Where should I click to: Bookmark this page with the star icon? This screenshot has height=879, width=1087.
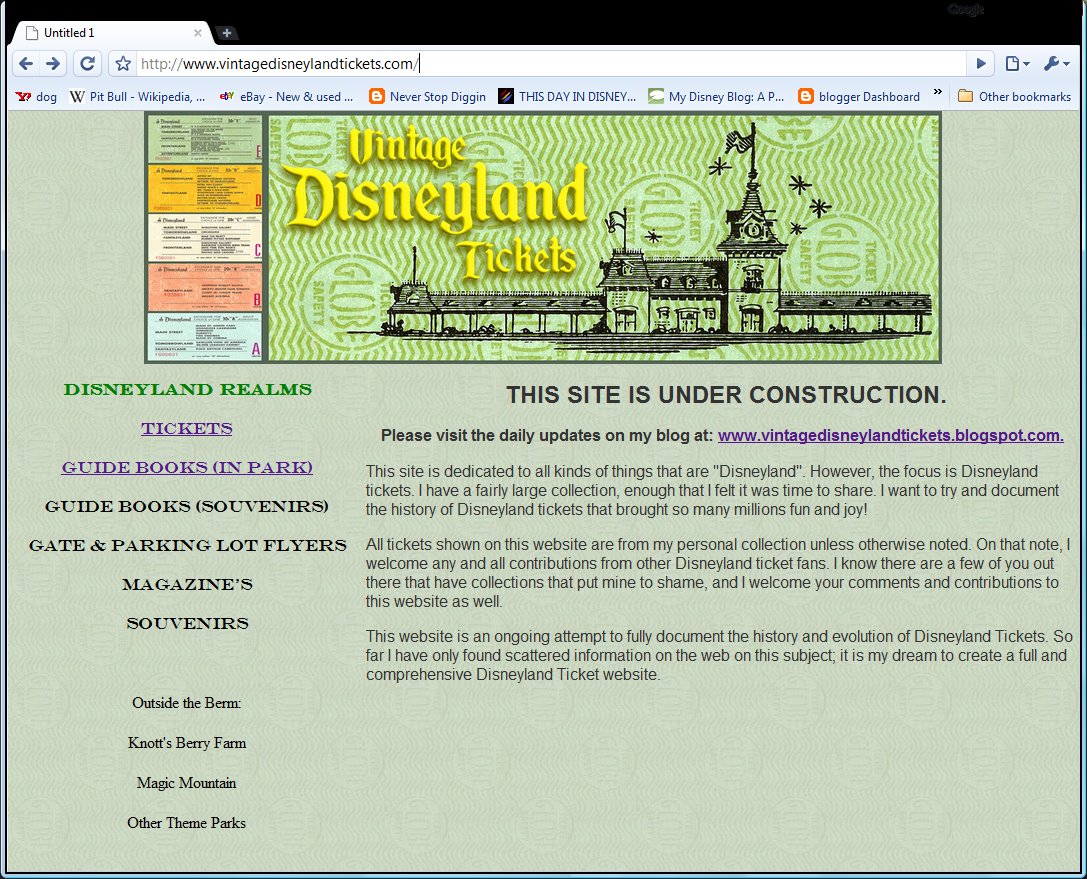coord(123,64)
